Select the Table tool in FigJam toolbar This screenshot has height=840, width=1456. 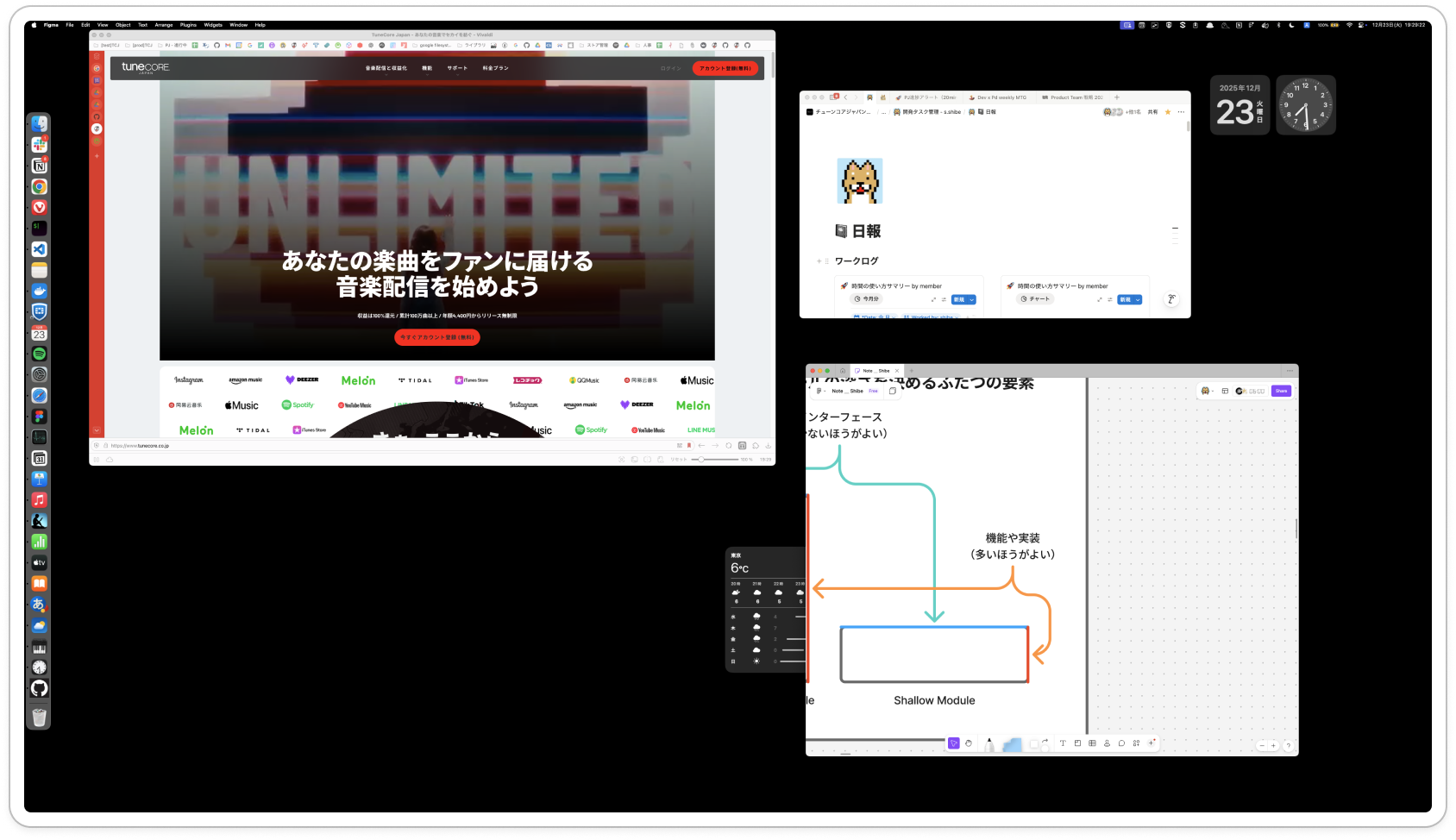click(1092, 743)
